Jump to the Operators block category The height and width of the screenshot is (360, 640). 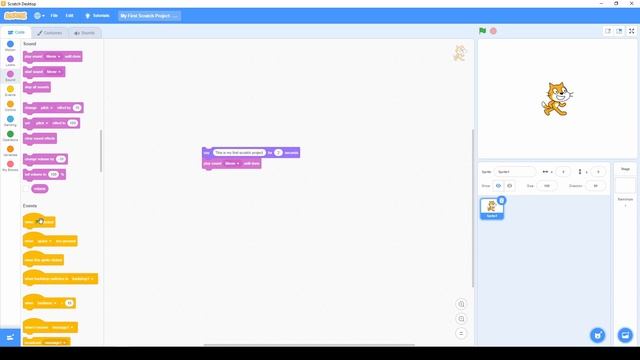coord(10,136)
